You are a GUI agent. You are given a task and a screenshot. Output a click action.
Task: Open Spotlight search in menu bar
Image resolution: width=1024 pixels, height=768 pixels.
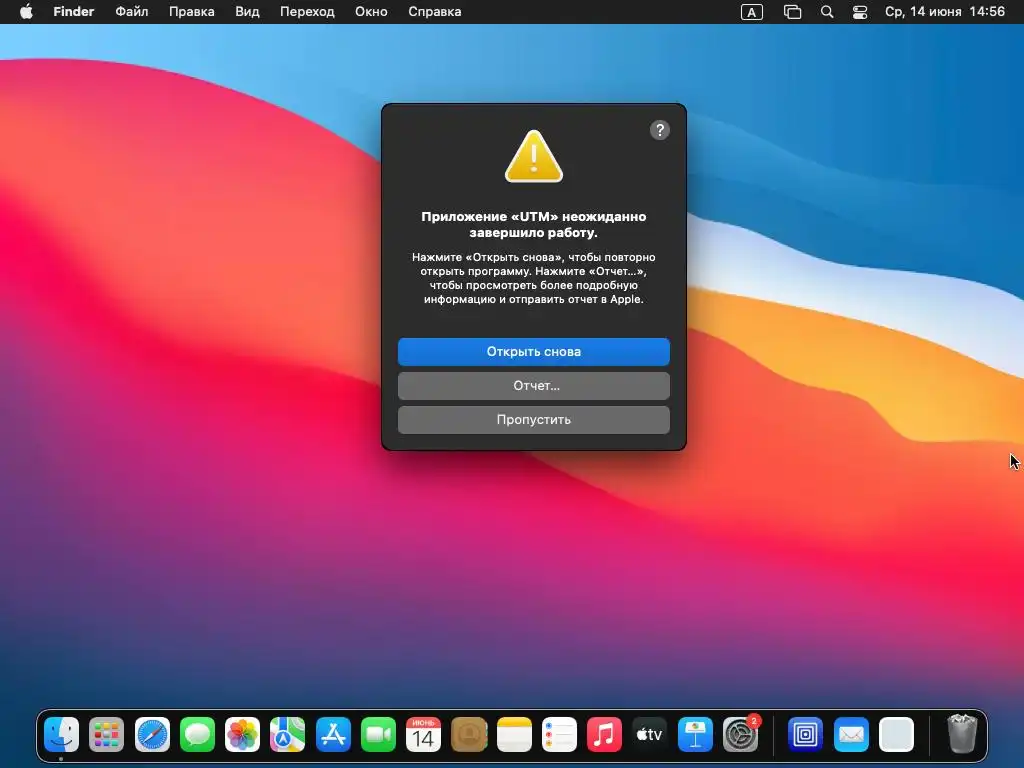tap(827, 12)
